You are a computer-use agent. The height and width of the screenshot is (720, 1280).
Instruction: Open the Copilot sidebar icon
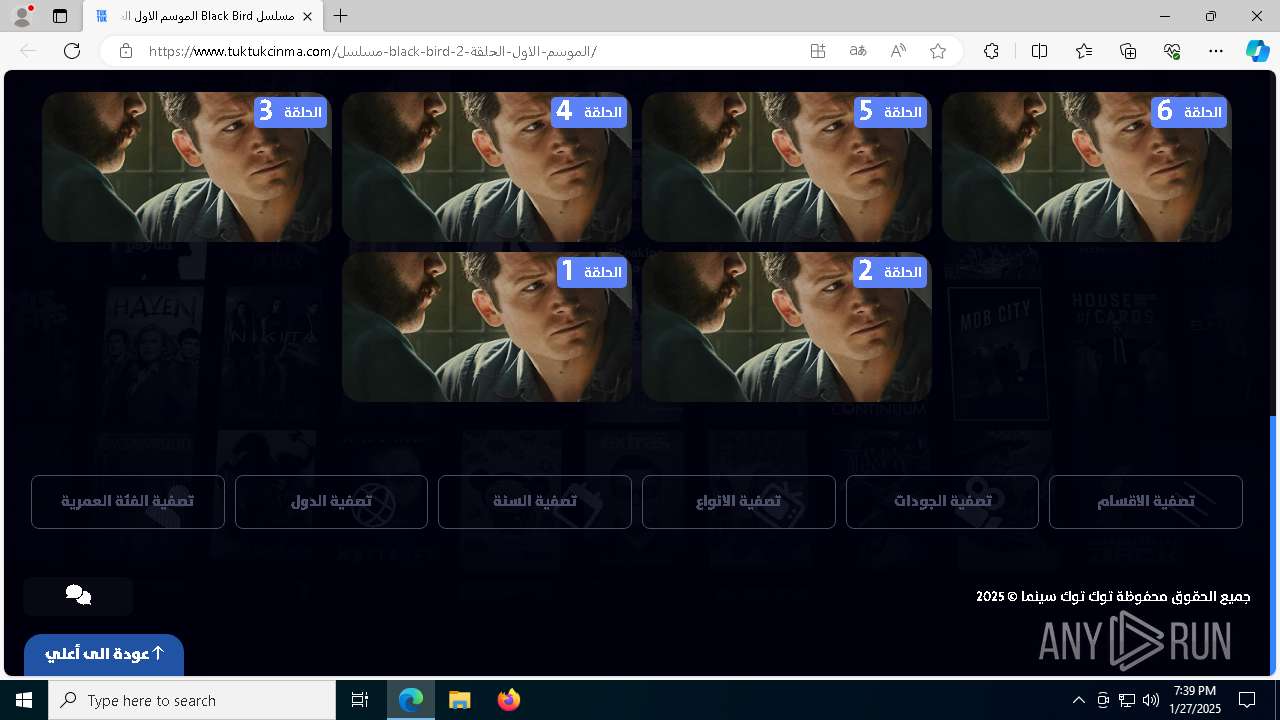coord(1257,51)
